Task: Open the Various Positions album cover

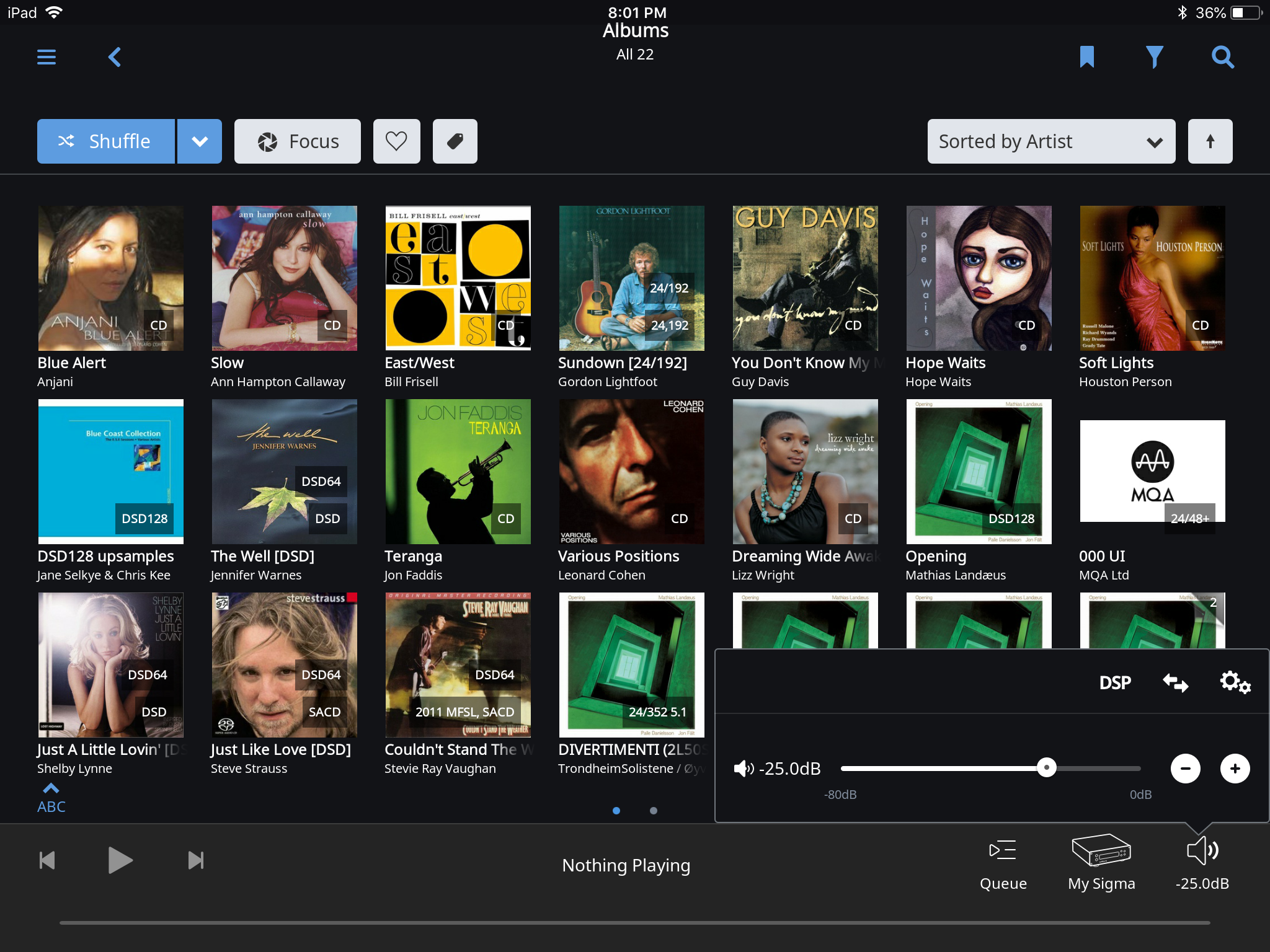Action: click(x=631, y=472)
